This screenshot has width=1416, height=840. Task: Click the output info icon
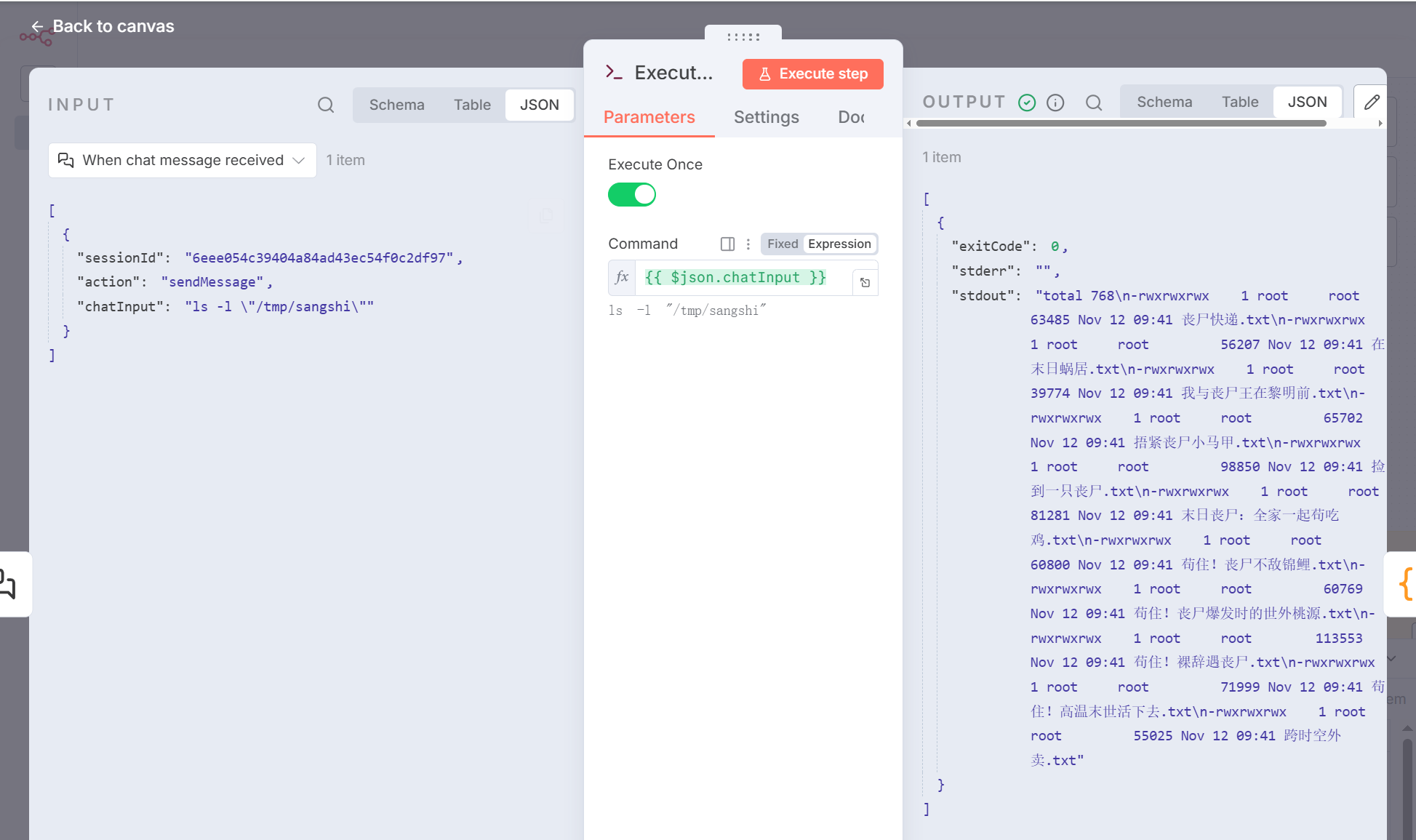1055,103
